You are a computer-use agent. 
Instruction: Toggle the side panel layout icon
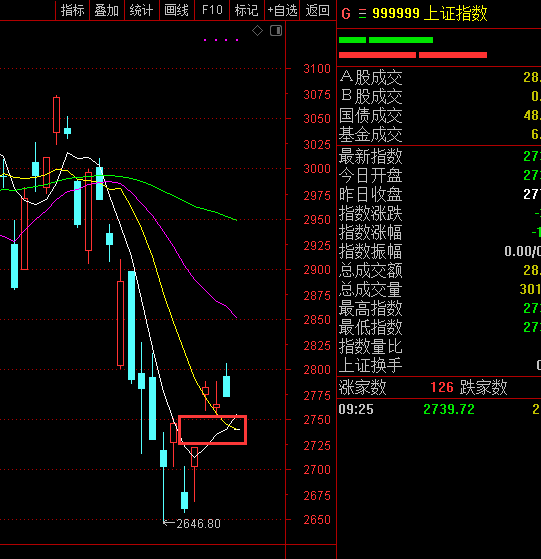[x=276, y=31]
